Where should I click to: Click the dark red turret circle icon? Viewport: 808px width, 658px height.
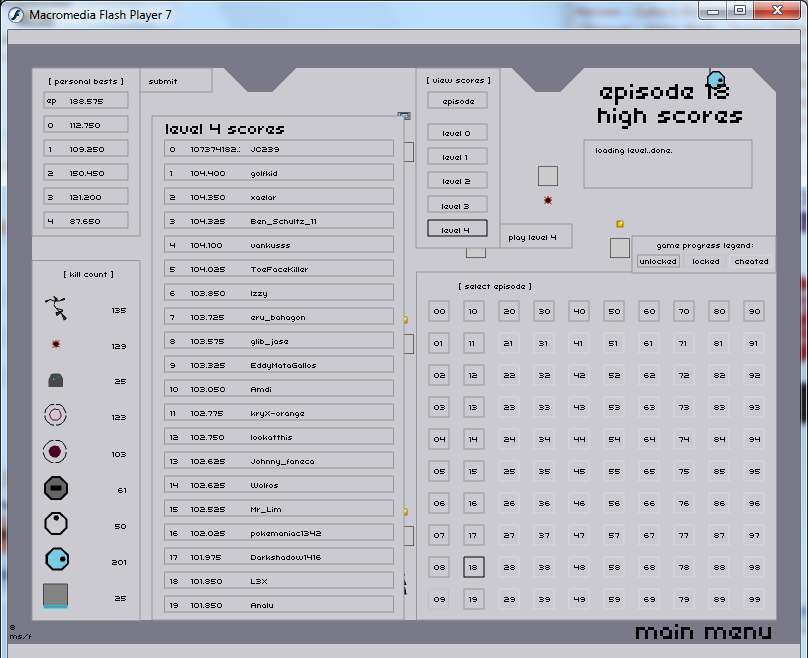[56, 452]
